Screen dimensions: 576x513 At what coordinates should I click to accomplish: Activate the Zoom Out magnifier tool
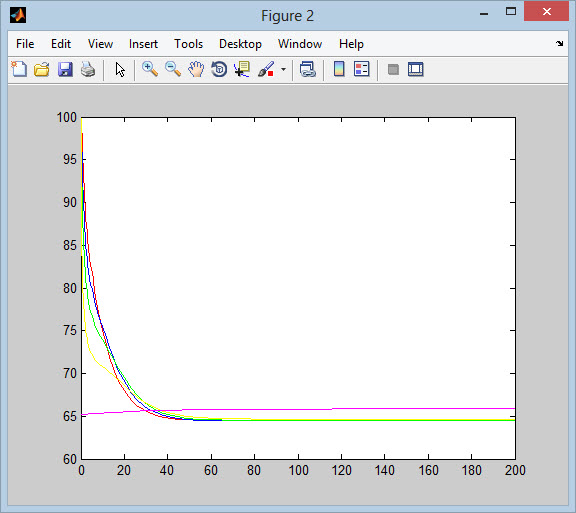[173, 69]
